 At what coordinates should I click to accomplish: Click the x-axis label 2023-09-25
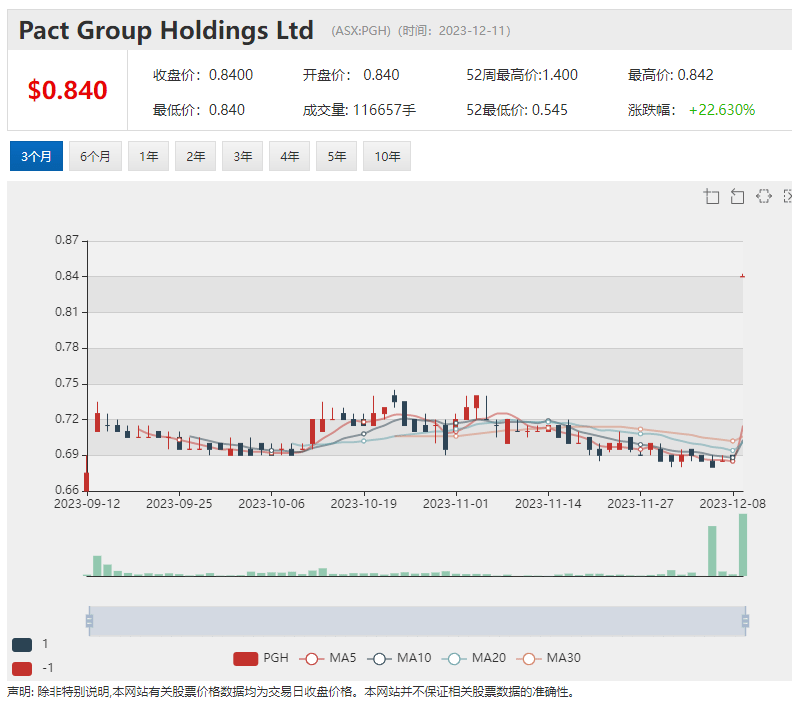pos(179,504)
